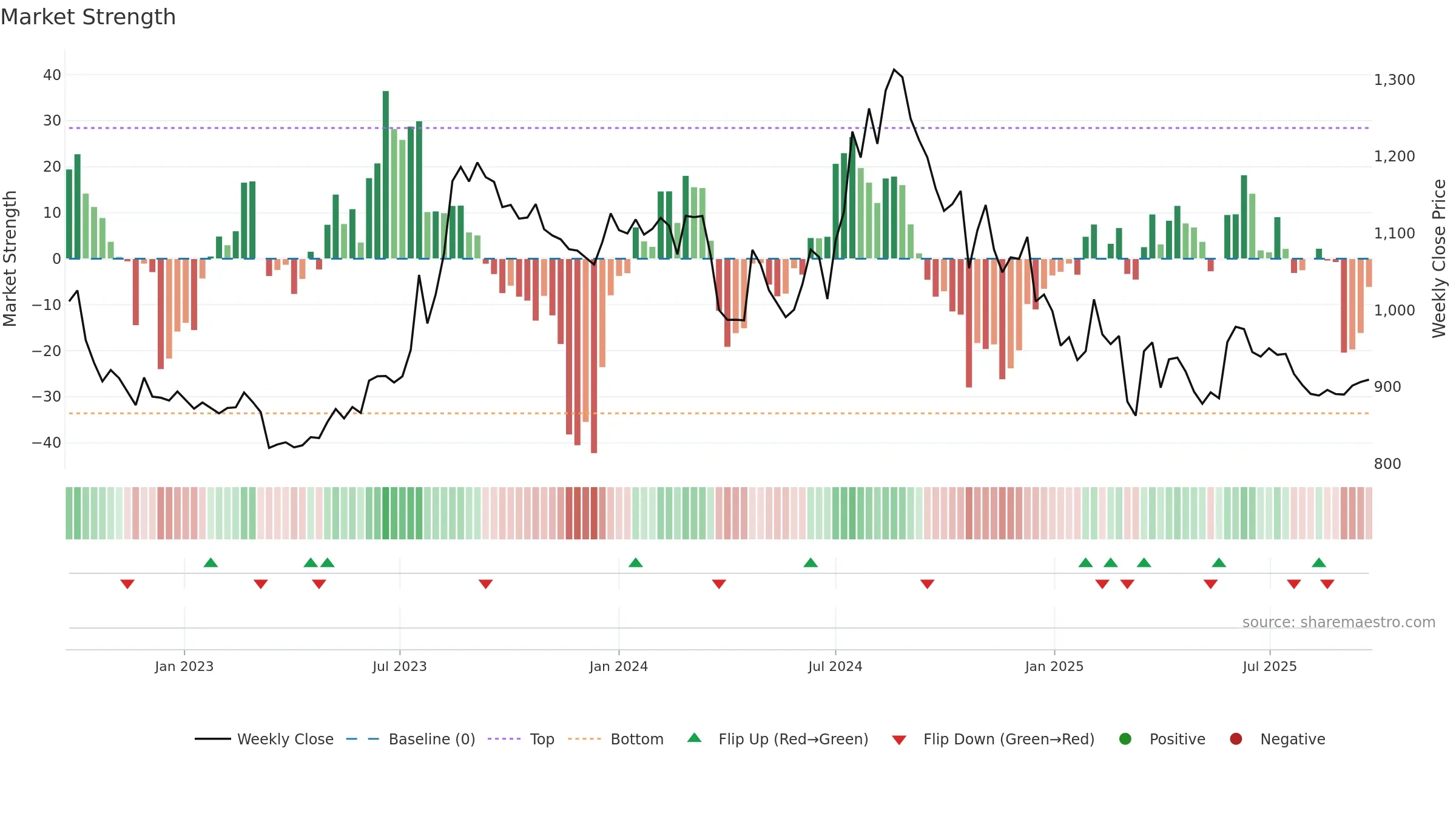Click the flip-down marker after Jul 2024

point(927,584)
